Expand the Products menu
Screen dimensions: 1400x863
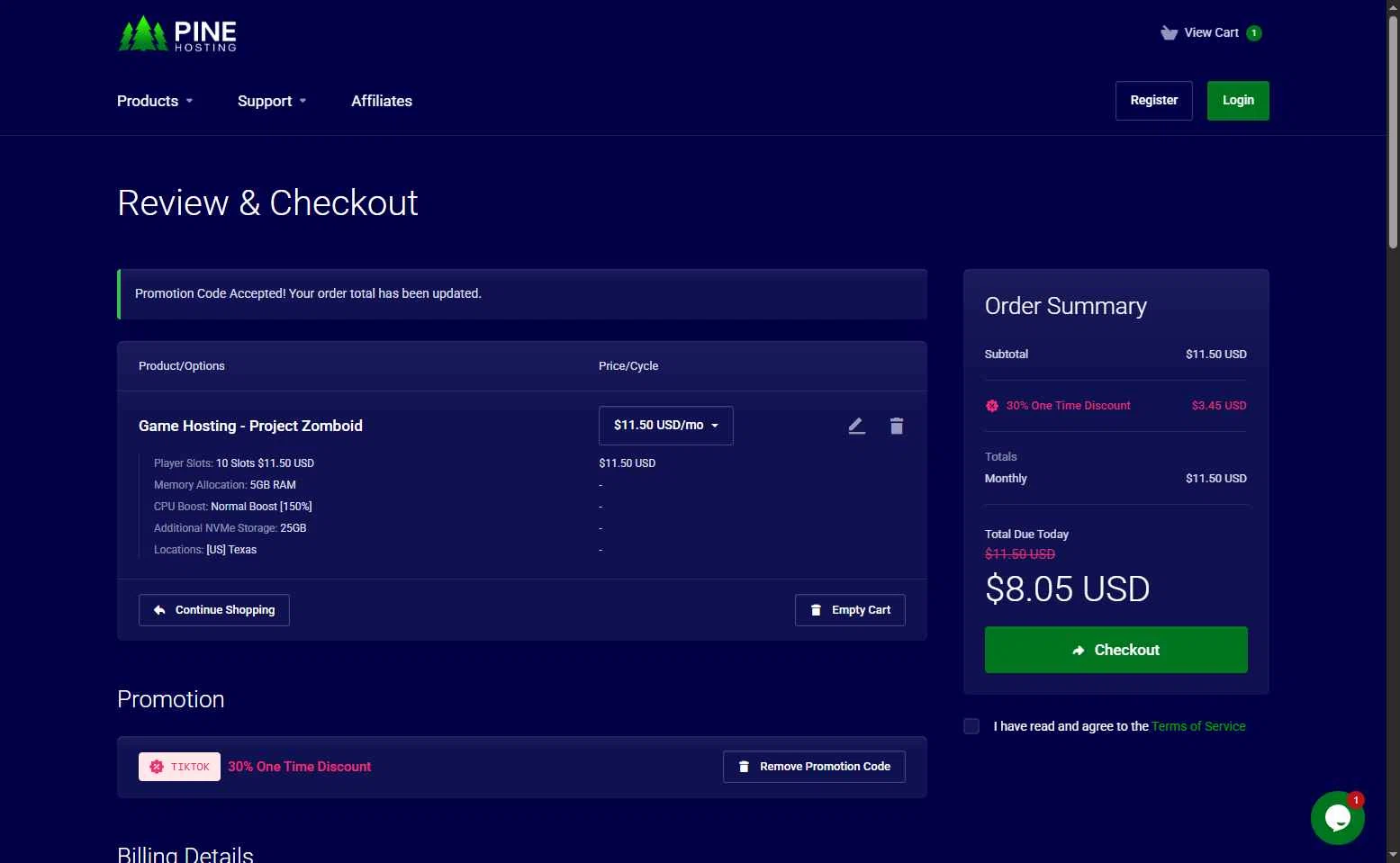click(155, 101)
